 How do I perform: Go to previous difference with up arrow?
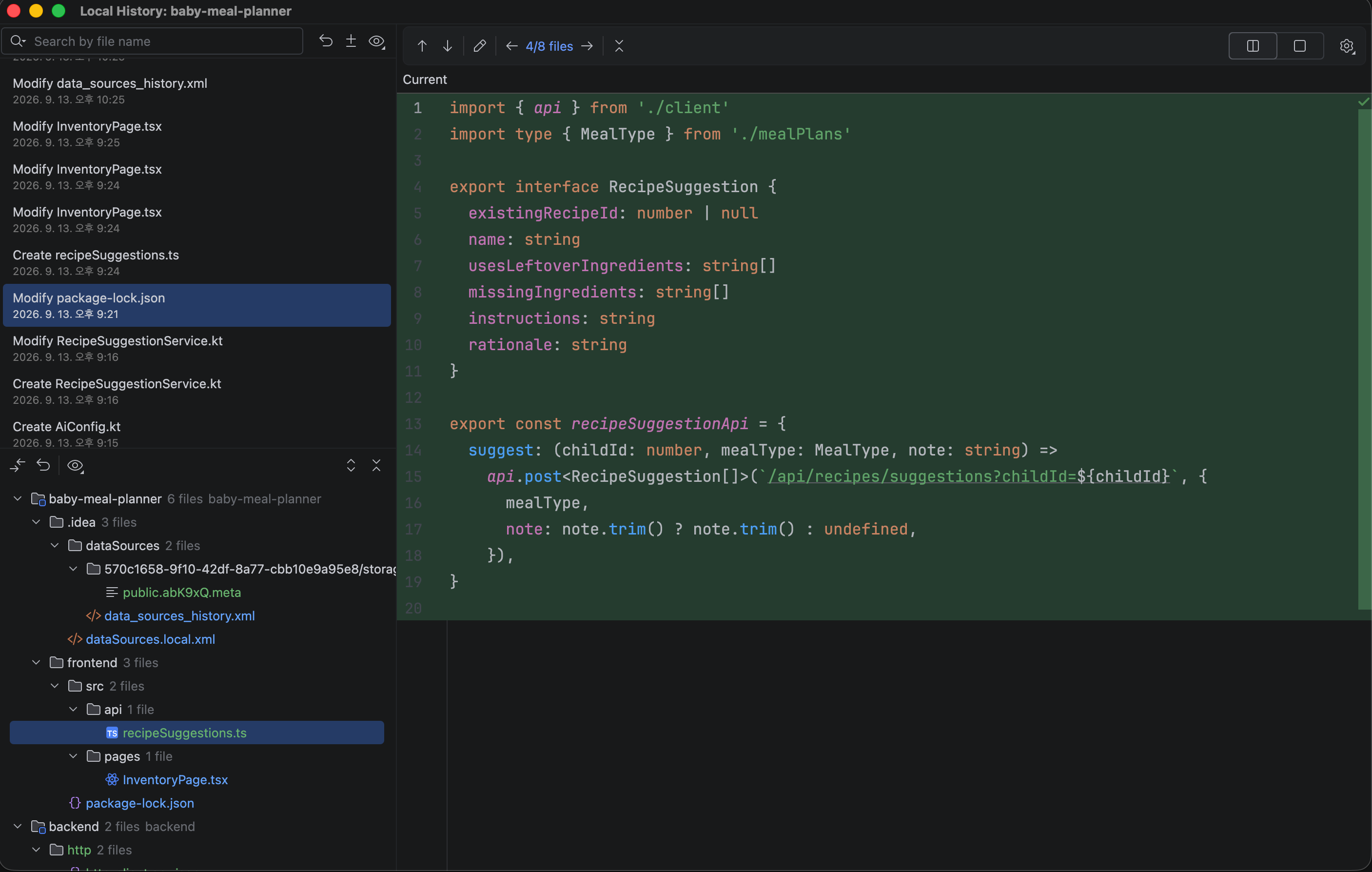click(422, 46)
